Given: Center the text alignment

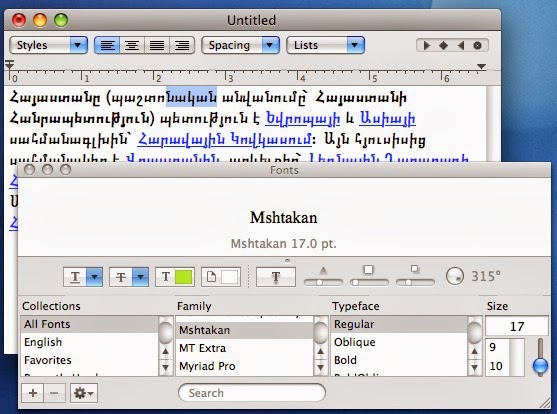Looking at the screenshot, I should pos(132,45).
